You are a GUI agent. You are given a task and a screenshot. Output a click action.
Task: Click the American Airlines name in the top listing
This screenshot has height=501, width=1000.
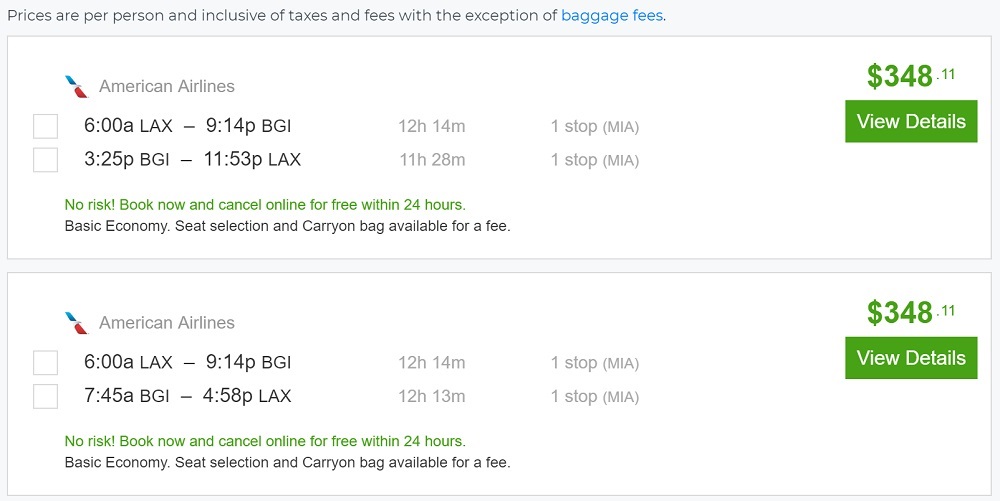click(167, 87)
